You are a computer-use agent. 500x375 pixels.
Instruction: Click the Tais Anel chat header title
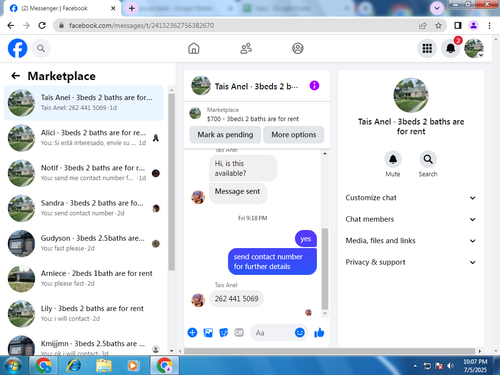point(256,86)
